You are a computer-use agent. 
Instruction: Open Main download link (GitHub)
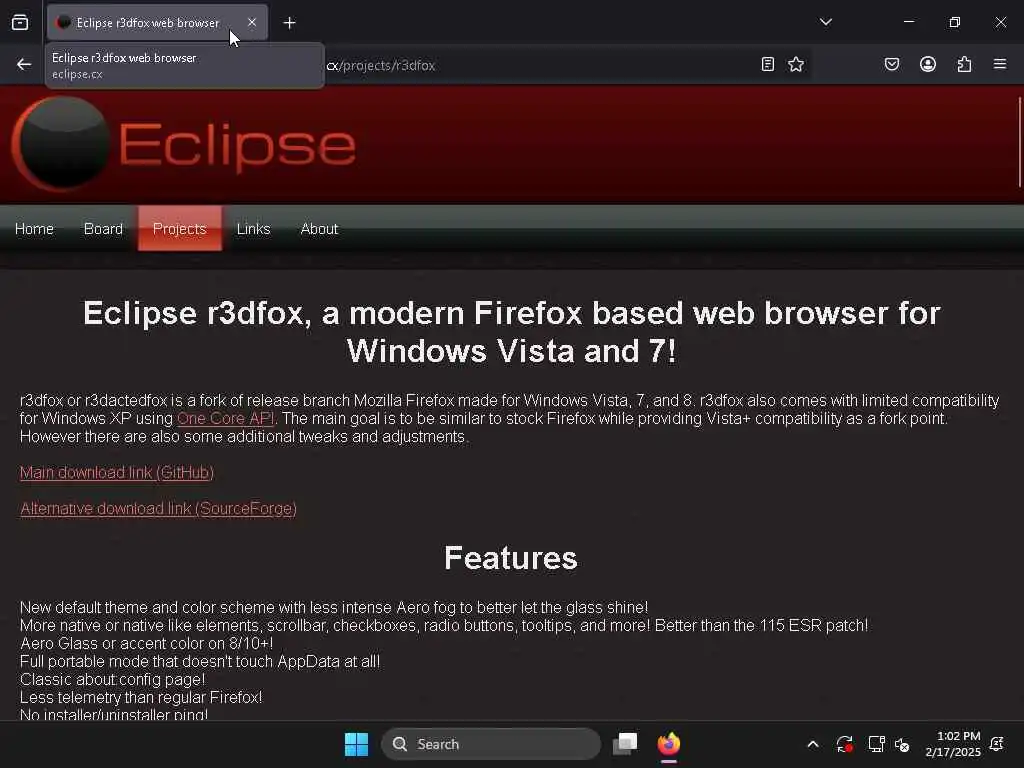[117, 472]
